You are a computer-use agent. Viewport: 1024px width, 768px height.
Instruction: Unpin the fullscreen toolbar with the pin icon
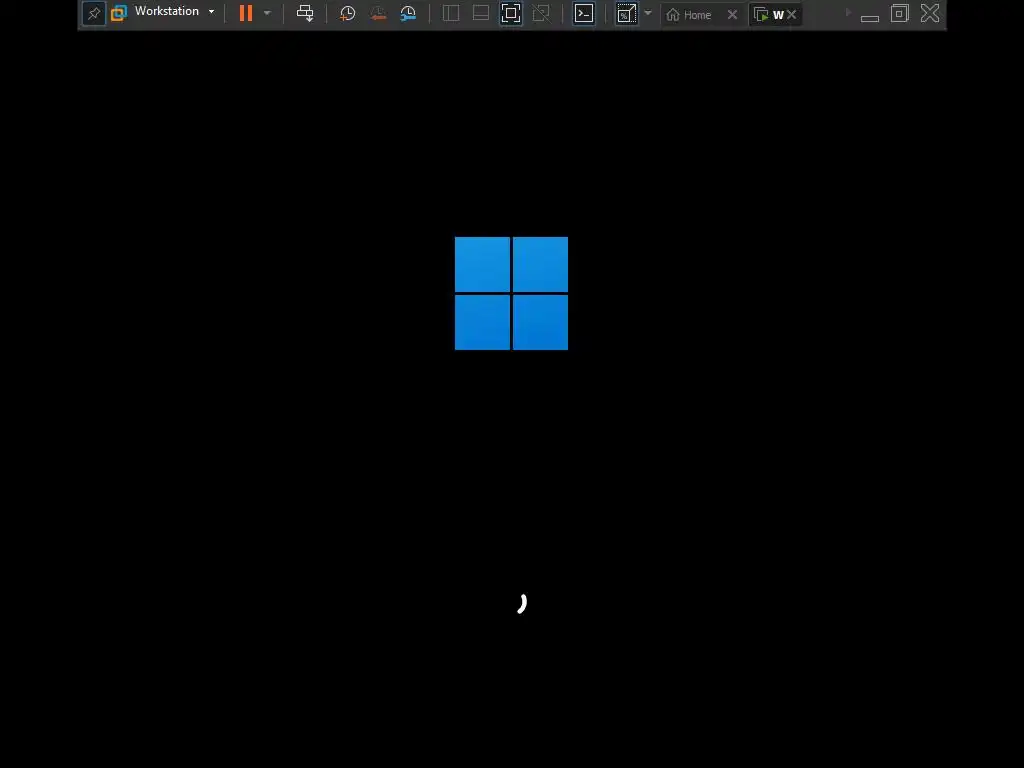[94, 13]
